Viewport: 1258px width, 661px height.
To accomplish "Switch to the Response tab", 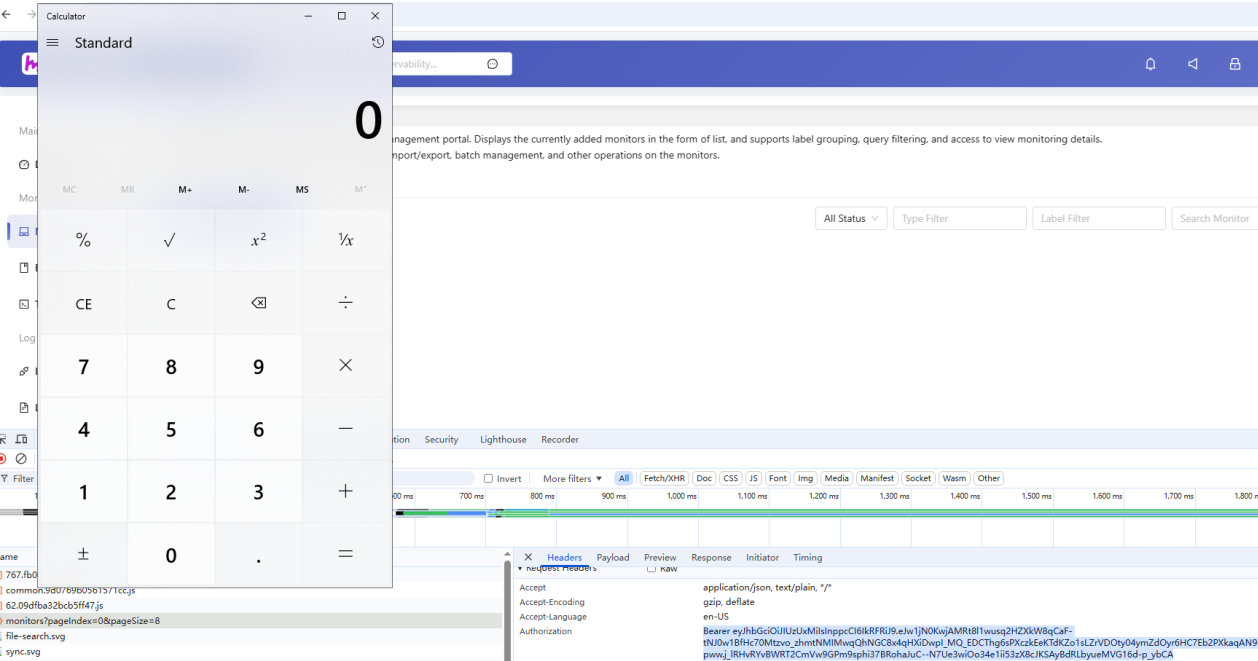I will 711,558.
